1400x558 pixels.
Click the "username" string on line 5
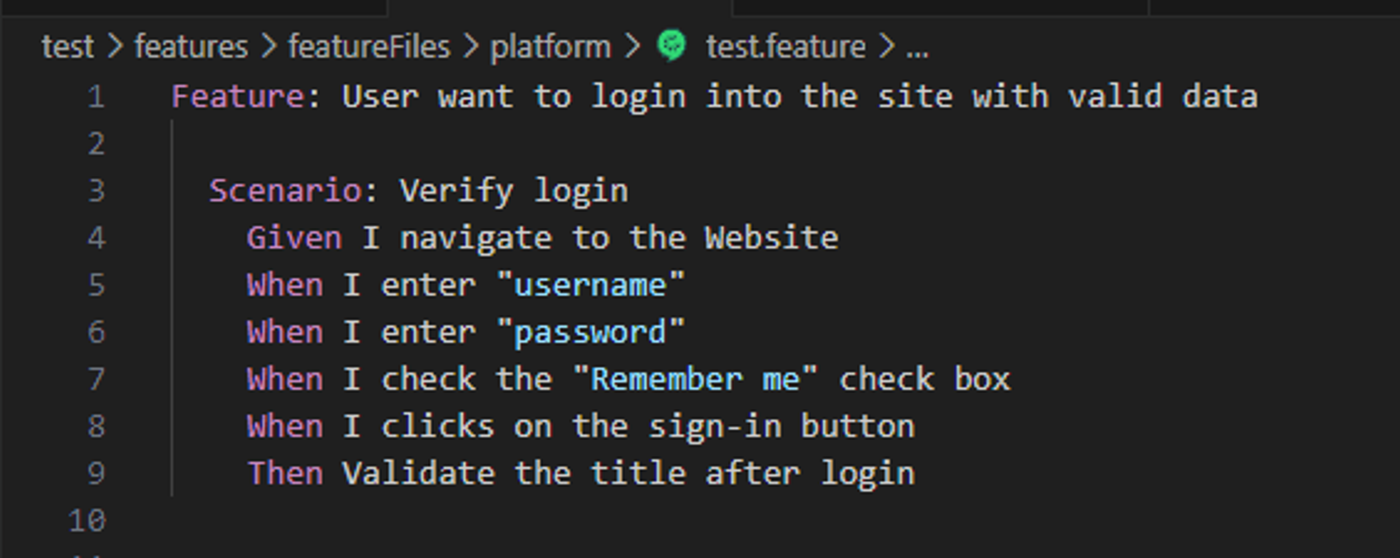[x=591, y=285]
